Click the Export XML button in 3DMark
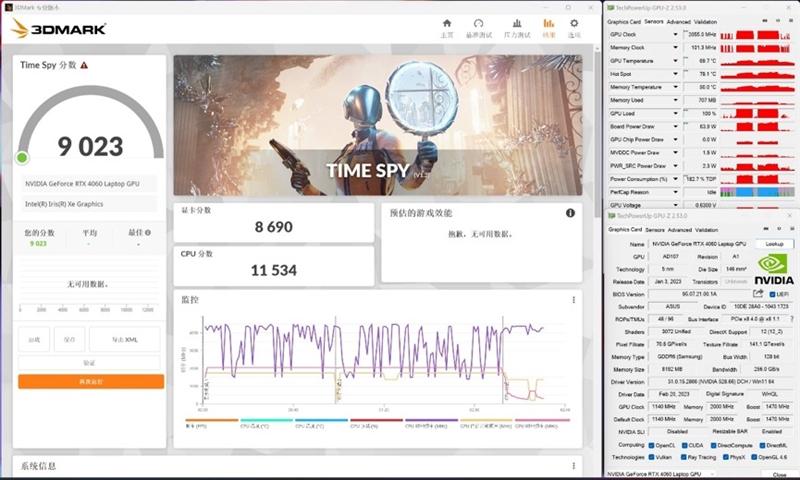 tap(124, 340)
